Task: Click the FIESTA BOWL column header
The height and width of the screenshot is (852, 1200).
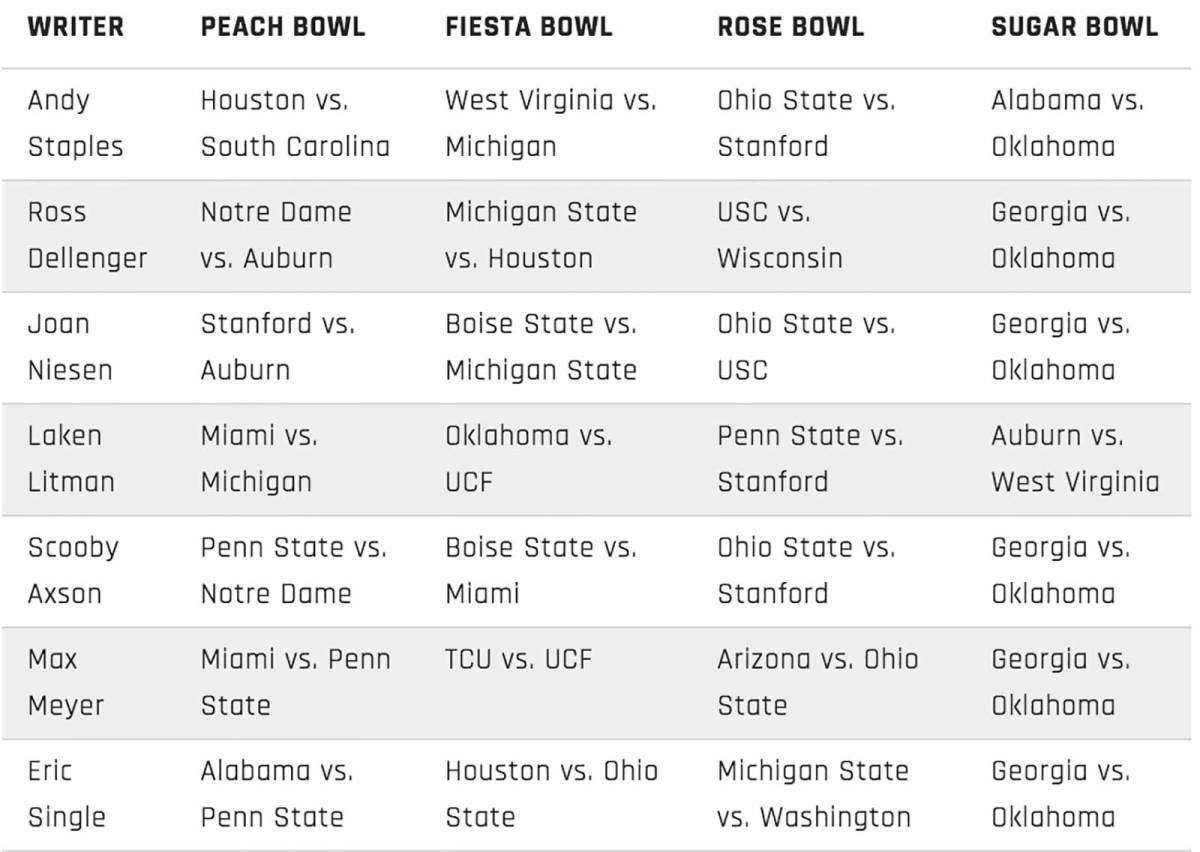Action: click(529, 27)
